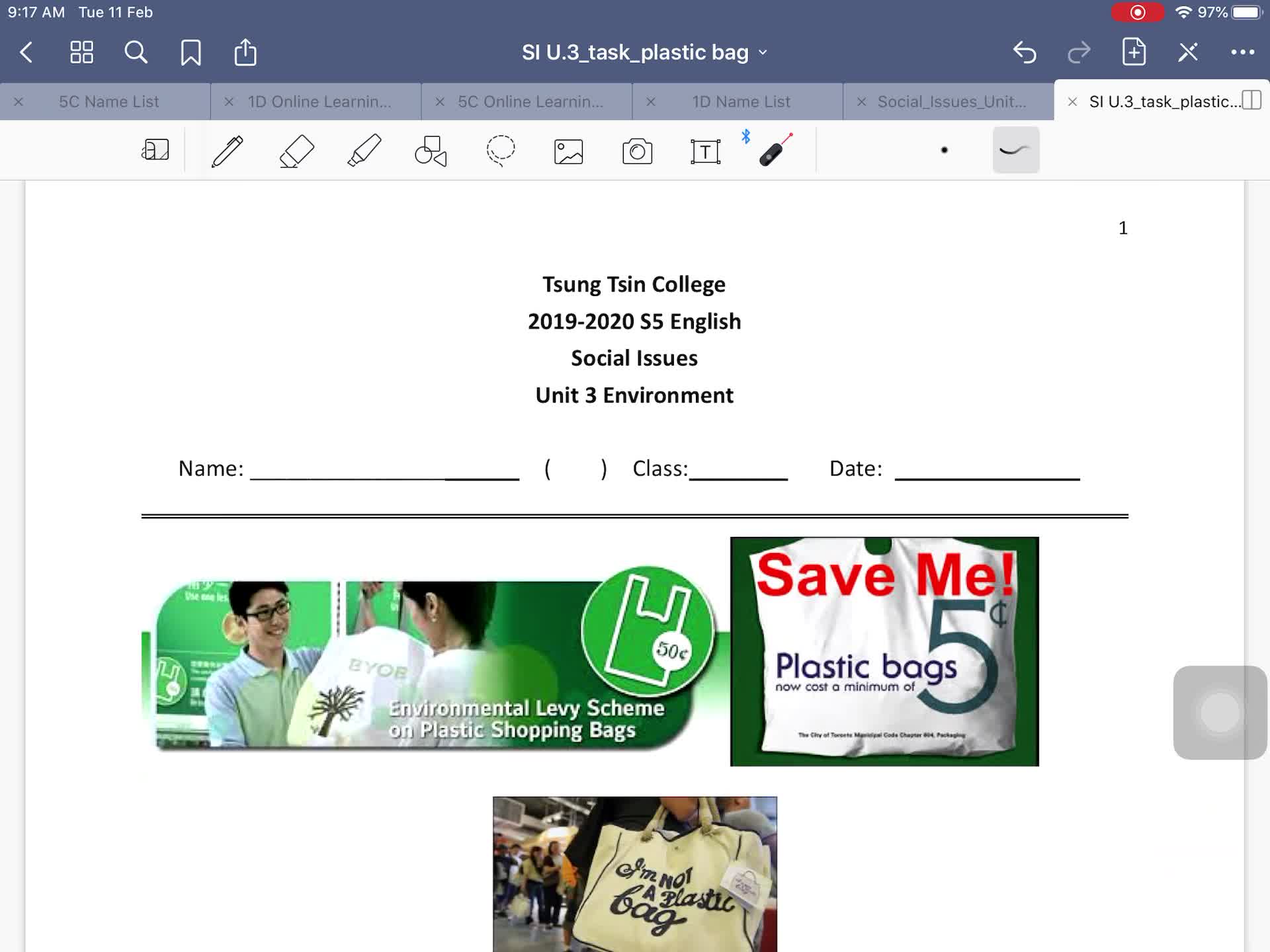Toggle read-only mode with the pencil-cross icon
1270x952 pixels.
pos(1188,52)
